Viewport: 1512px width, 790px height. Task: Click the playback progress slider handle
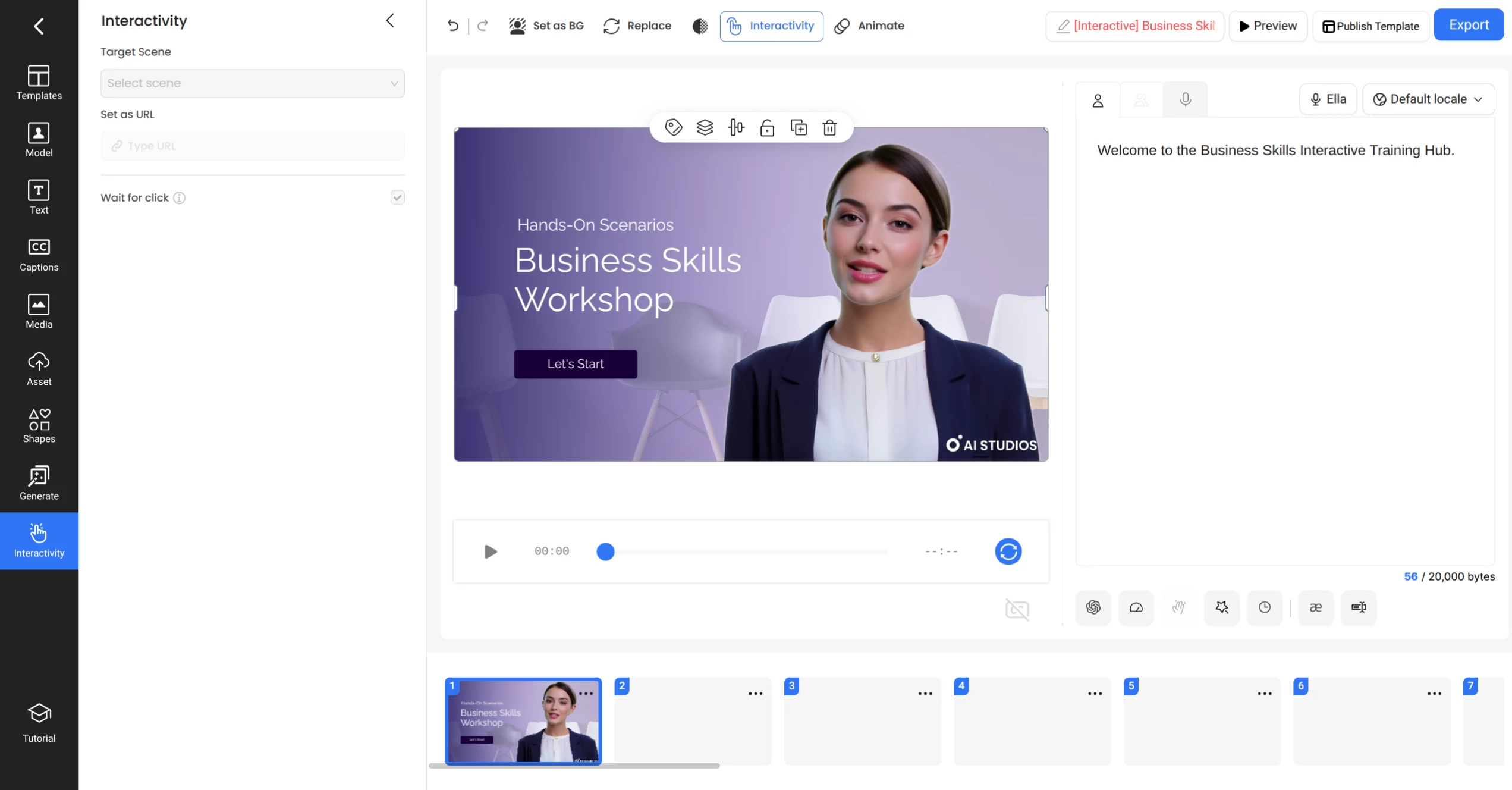pos(605,552)
